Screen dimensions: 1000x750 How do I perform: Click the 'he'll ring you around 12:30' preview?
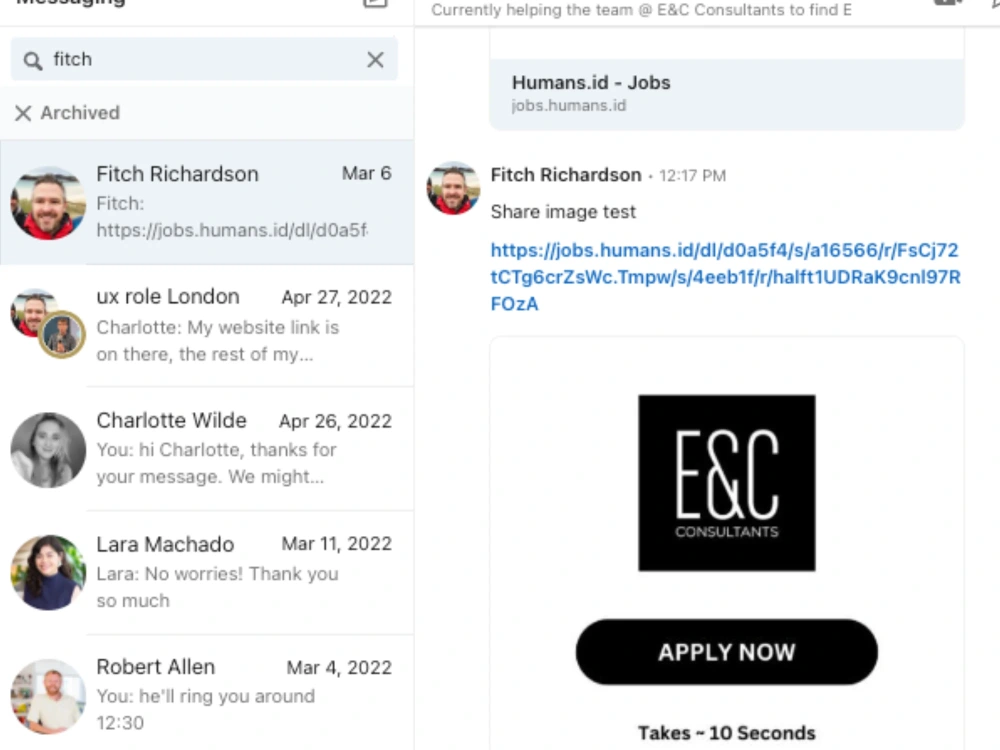[x=206, y=709]
